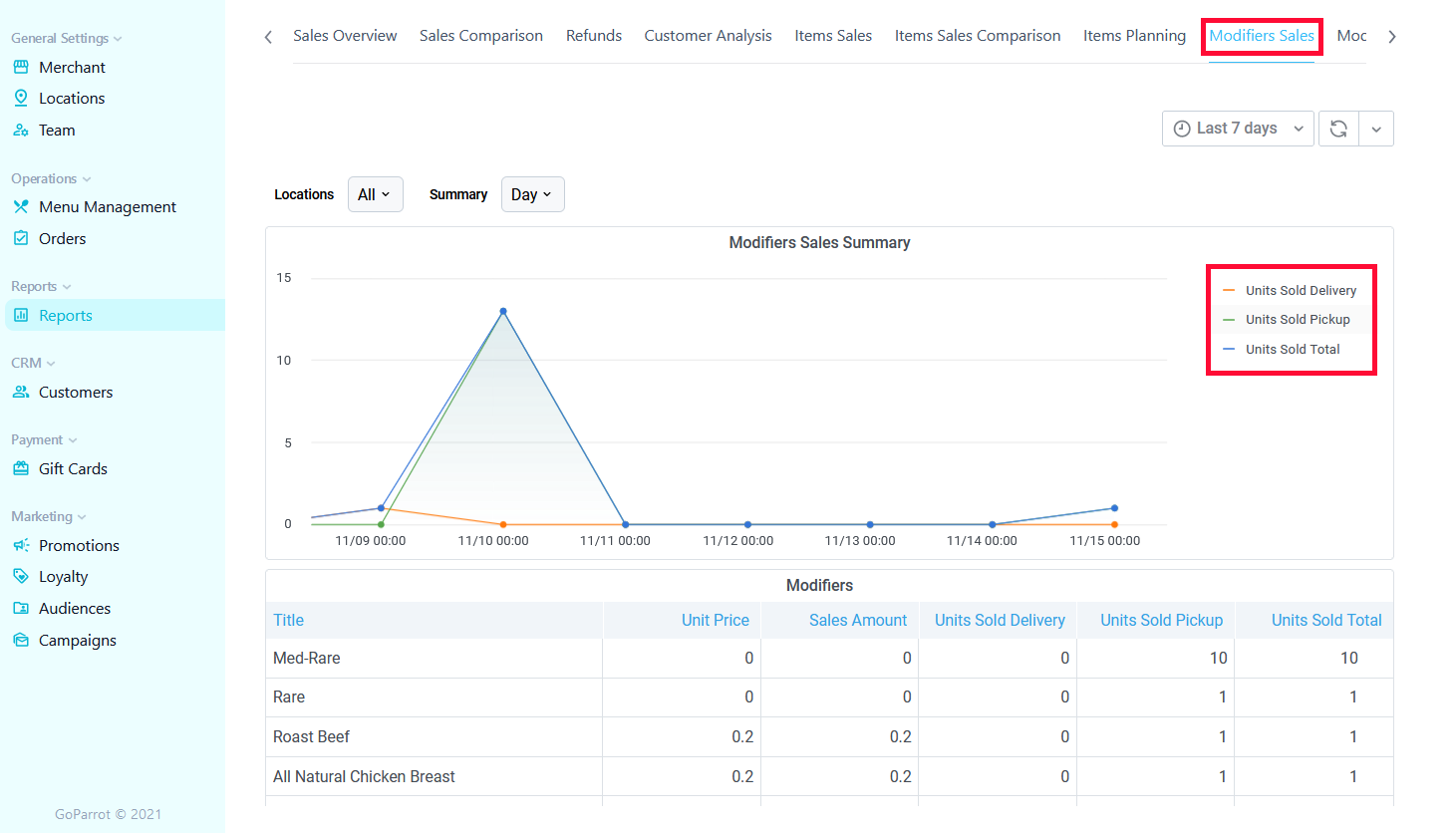Viewport: 1456px width, 833px height.
Task: Switch to the Sales Comparison tab
Action: tap(481, 36)
